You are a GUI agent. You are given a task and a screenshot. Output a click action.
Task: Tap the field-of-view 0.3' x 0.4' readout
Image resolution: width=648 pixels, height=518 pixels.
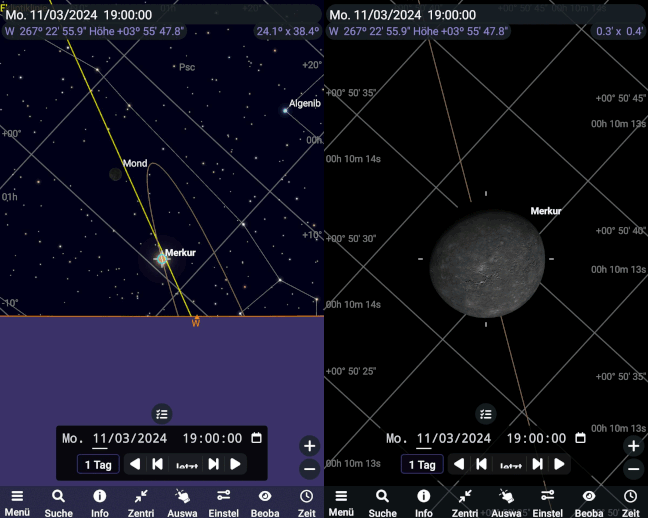click(619, 31)
